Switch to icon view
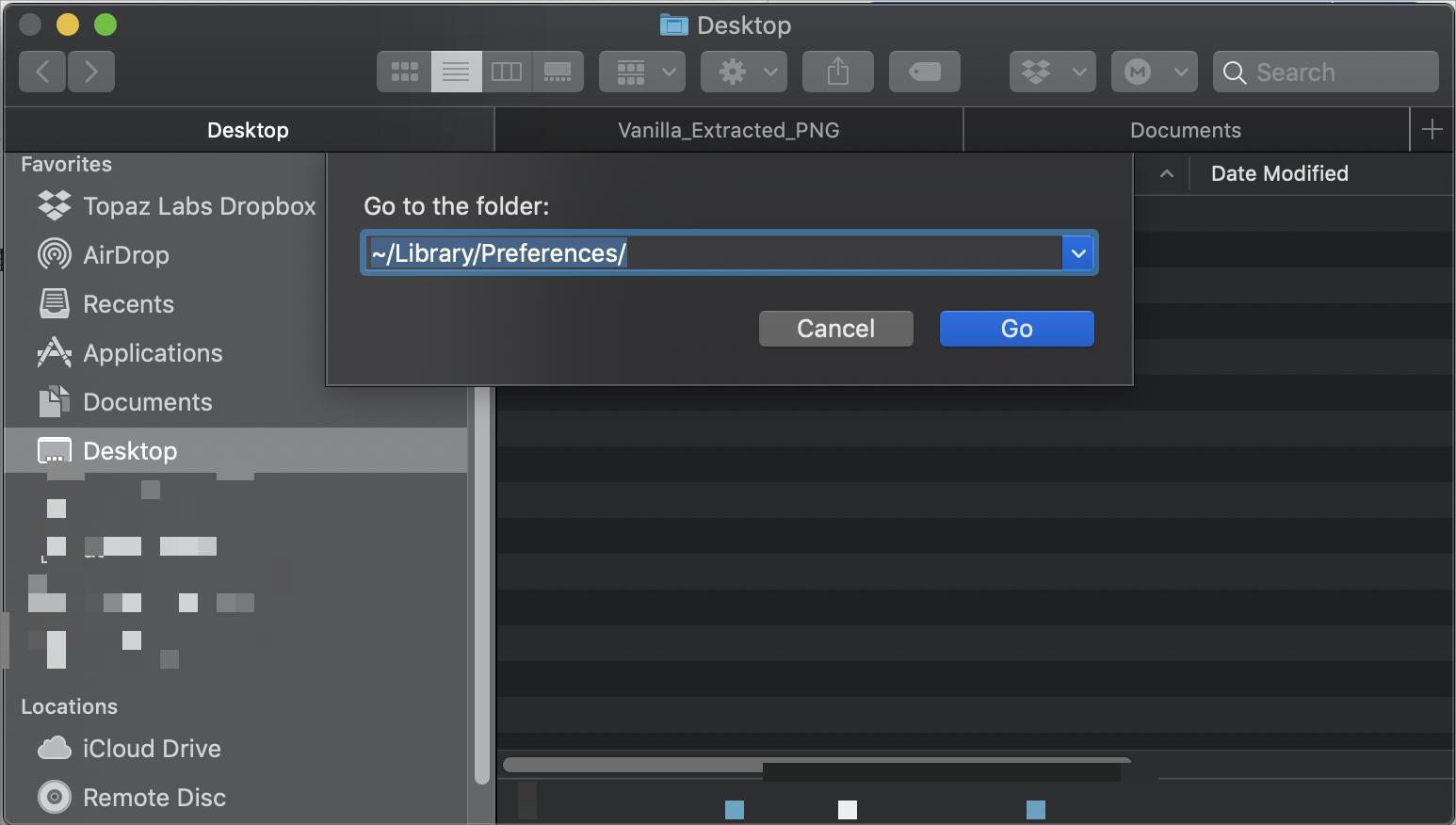Screen dimensions: 1456x825 pos(404,72)
